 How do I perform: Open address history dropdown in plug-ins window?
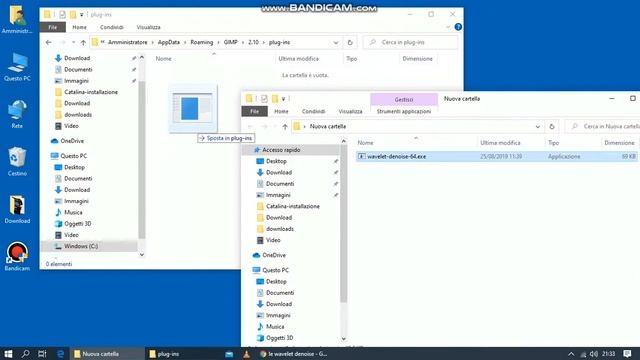(336, 42)
